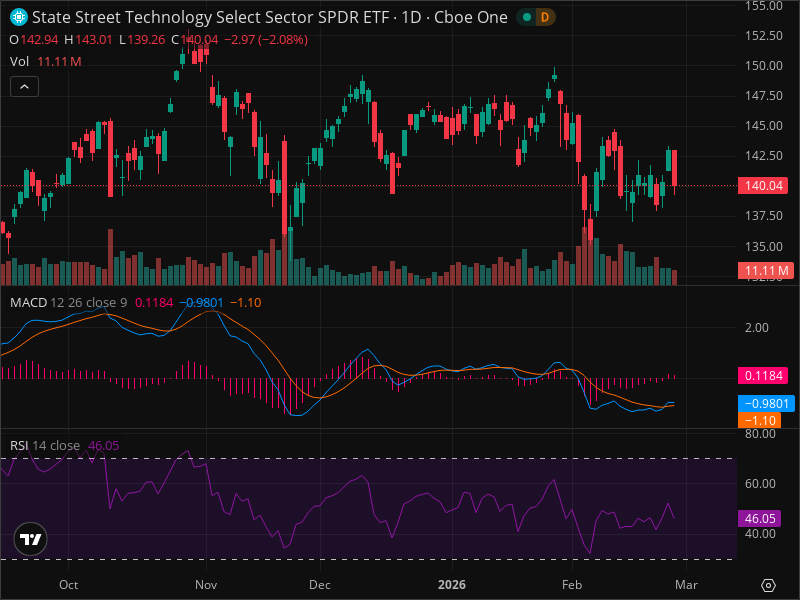
Task: Click the 147.50 price scale label
Action: click(x=764, y=96)
